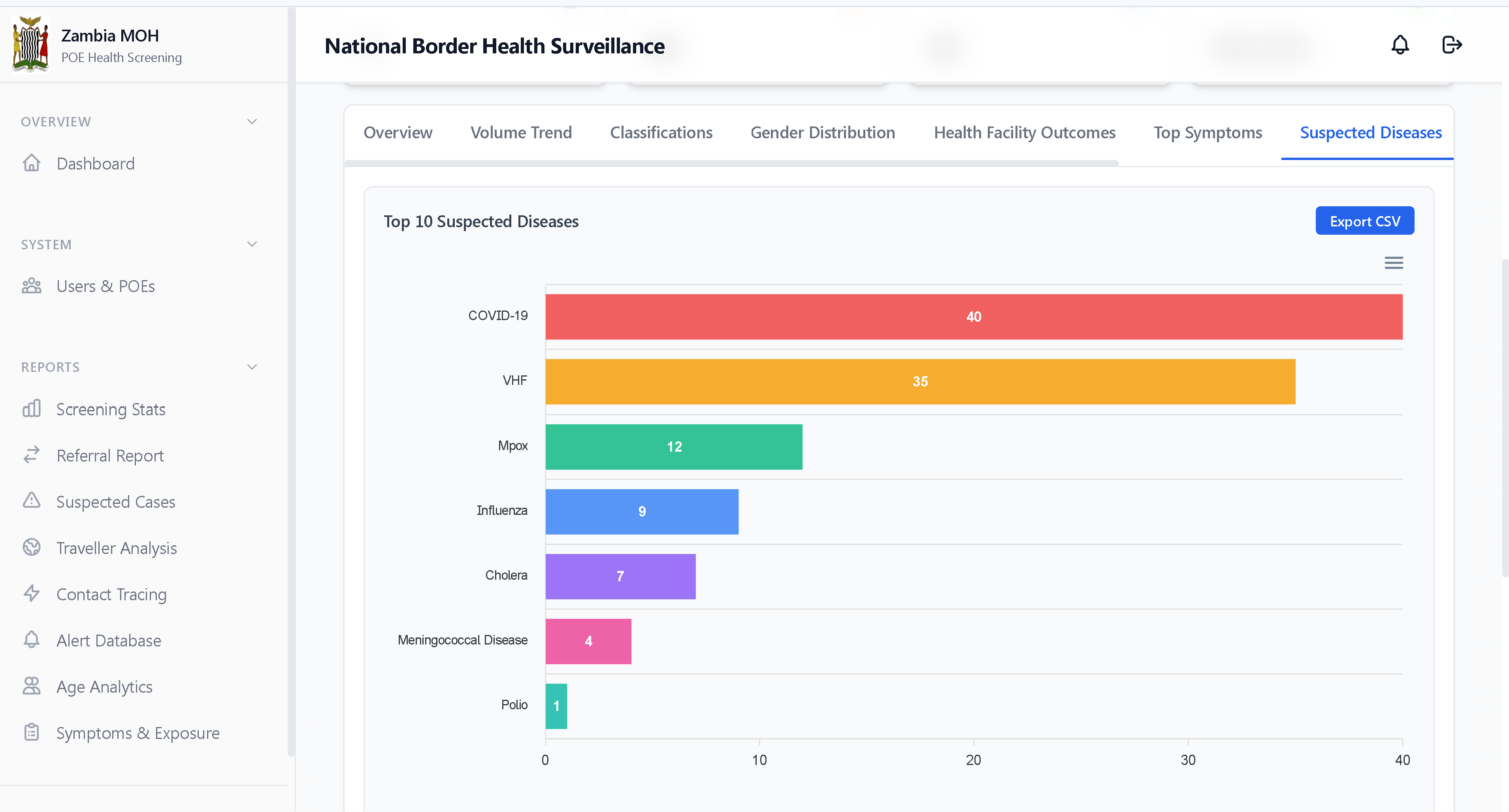Open the Suspected Cases report
The height and width of the screenshot is (812, 1509).
point(115,501)
